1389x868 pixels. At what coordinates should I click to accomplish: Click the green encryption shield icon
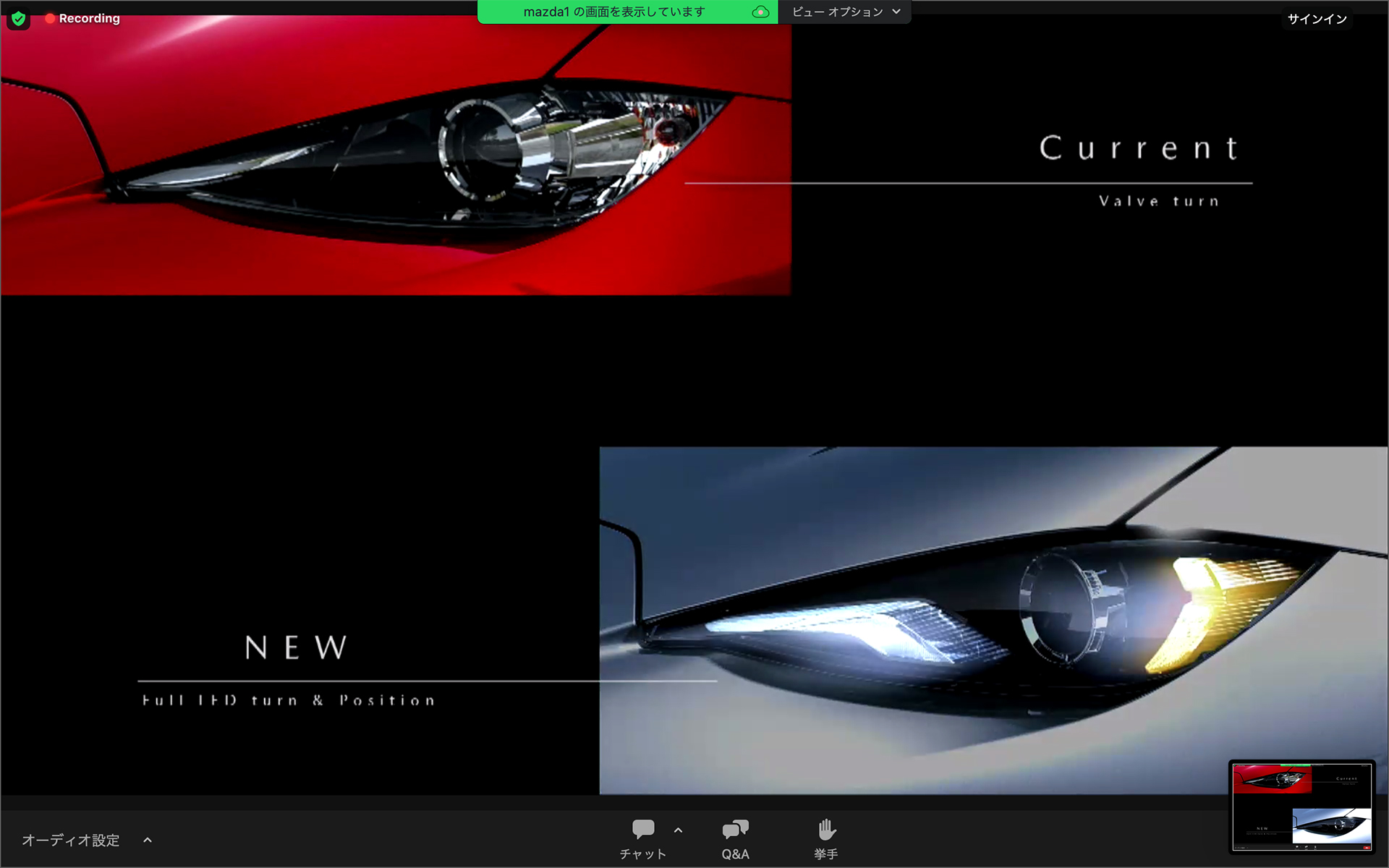pyautogui.click(x=19, y=19)
